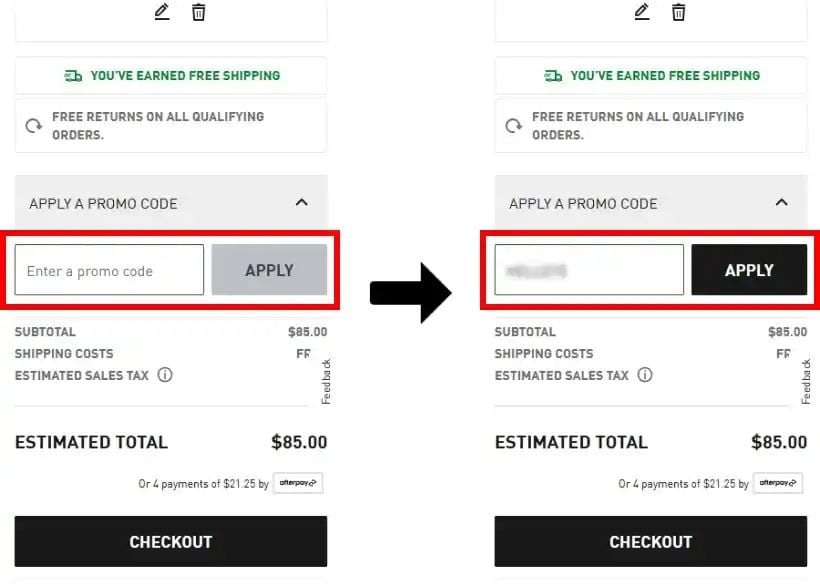Click the trash delete icon in left cart

click(x=199, y=12)
